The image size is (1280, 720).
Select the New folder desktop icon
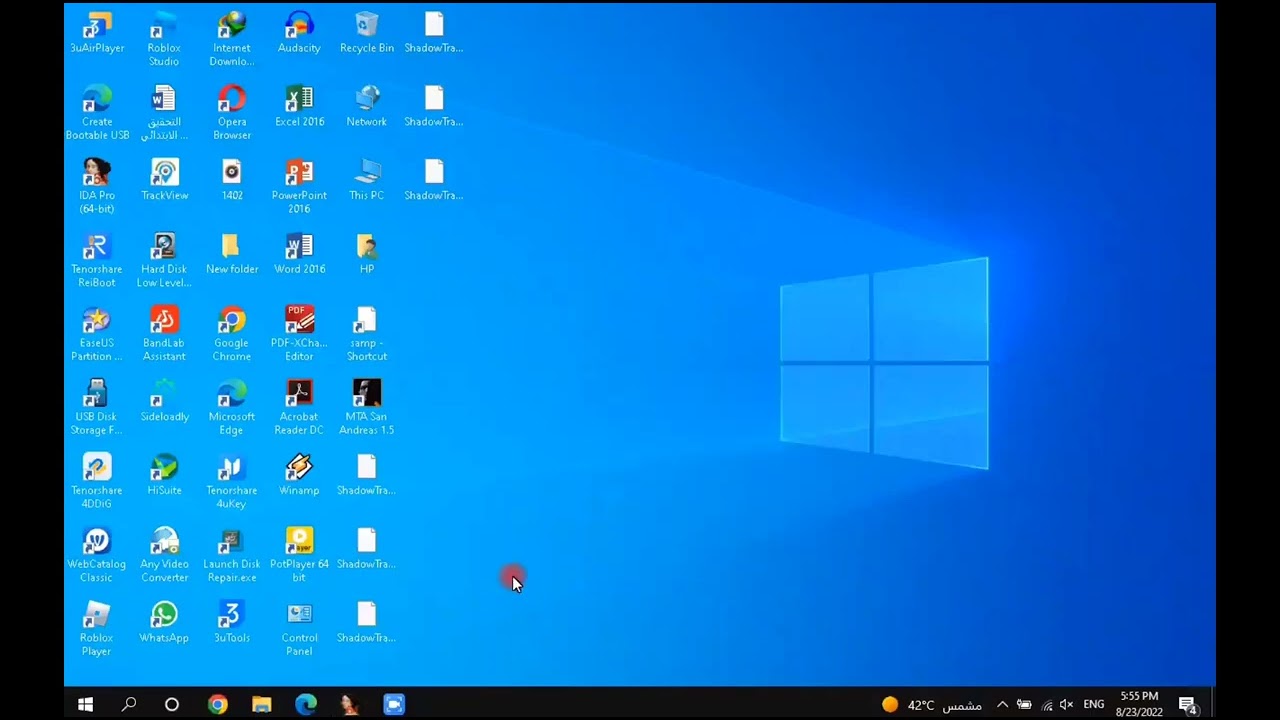point(232,254)
